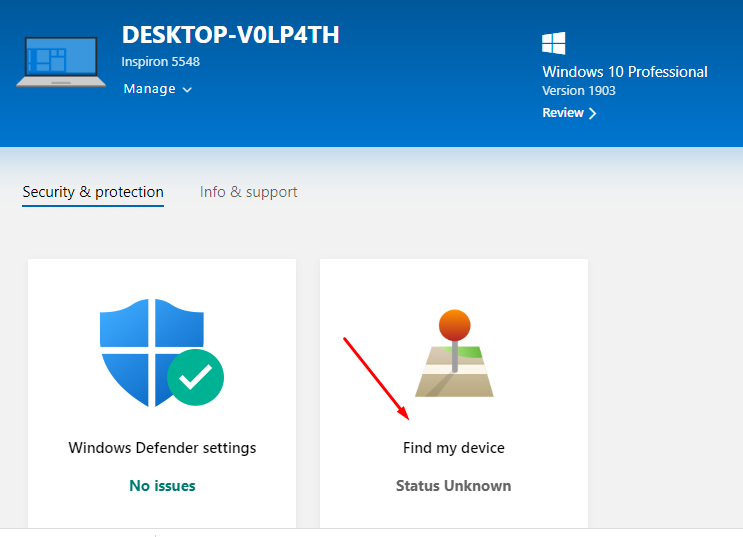This screenshot has height=537, width=743.
Task: Click Windows 10 Professional text
Action: tap(625, 72)
